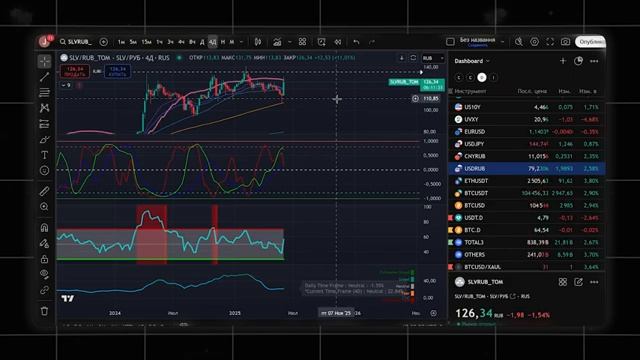The width and height of the screenshot is (640, 360).
Task: Click the buy price blue button
Action: pyautogui.click(x=118, y=71)
